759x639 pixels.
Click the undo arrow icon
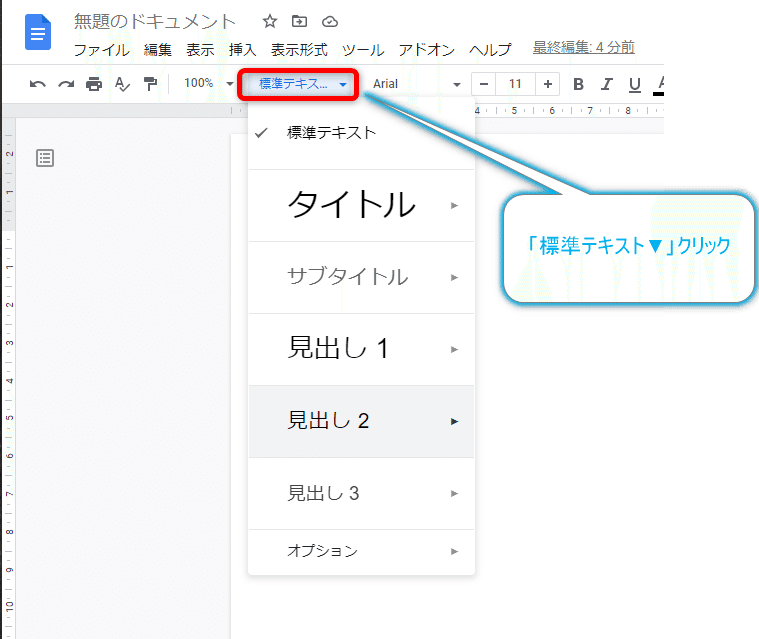38,84
